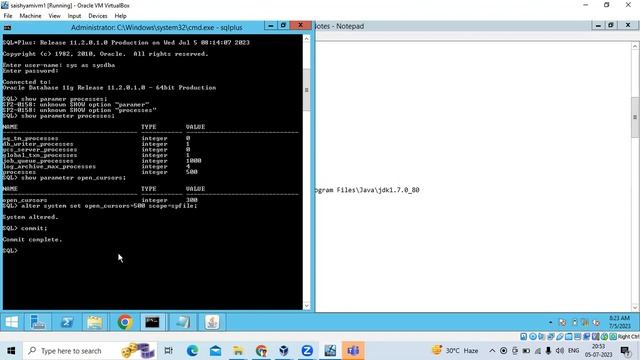
Task: Switch to cmd.exe in guest taskbar
Action: 153,322
